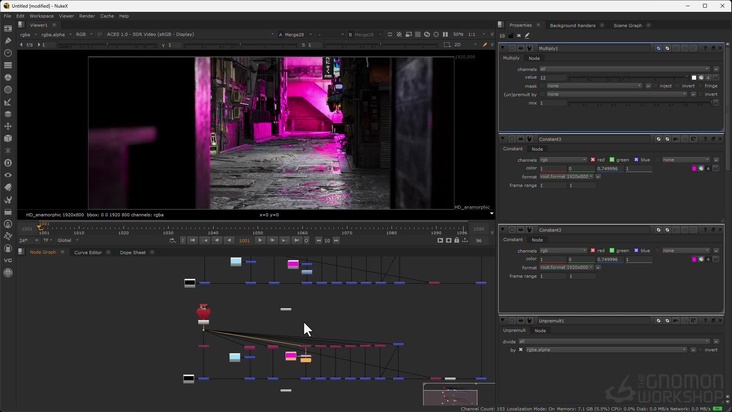Click the Multiply1 value input field
The width and height of the screenshot is (732, 412).
pyautogui.click(x=553, y=77)
